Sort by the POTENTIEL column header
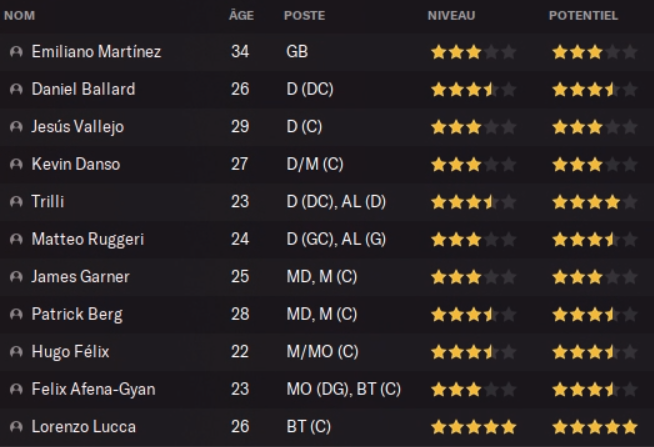Viewport: 654px width, 447px height. pyautogui.click(x=583, y=16)
